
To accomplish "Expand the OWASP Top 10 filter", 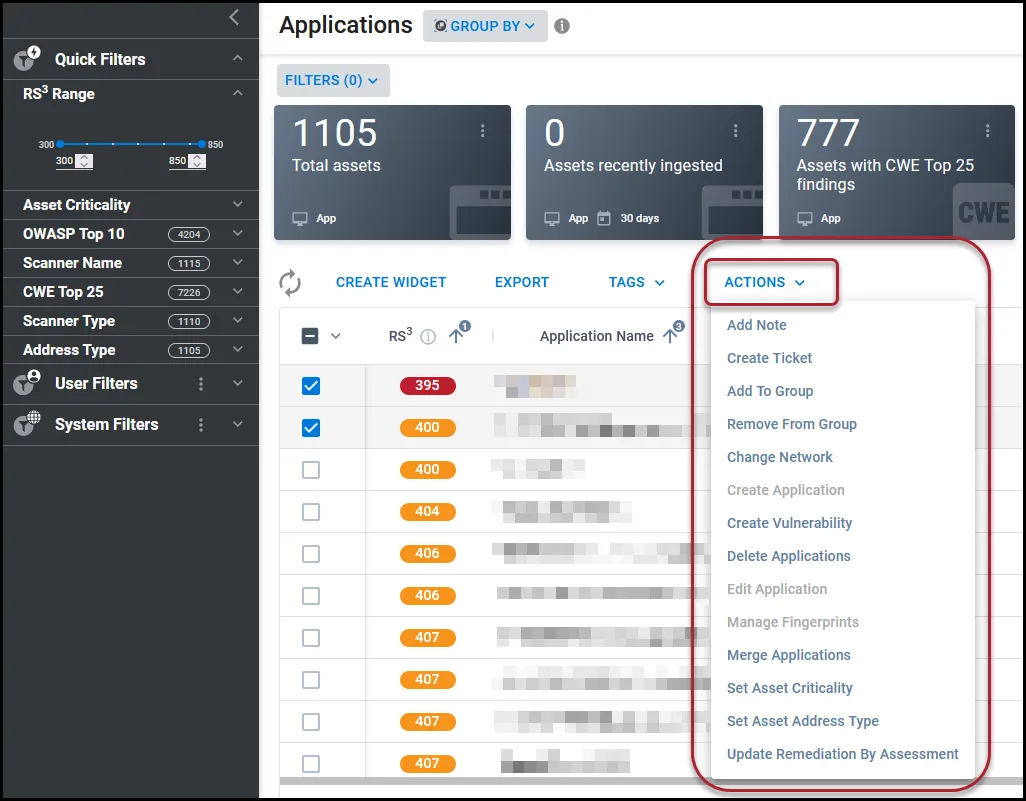I will coord(238,234).
